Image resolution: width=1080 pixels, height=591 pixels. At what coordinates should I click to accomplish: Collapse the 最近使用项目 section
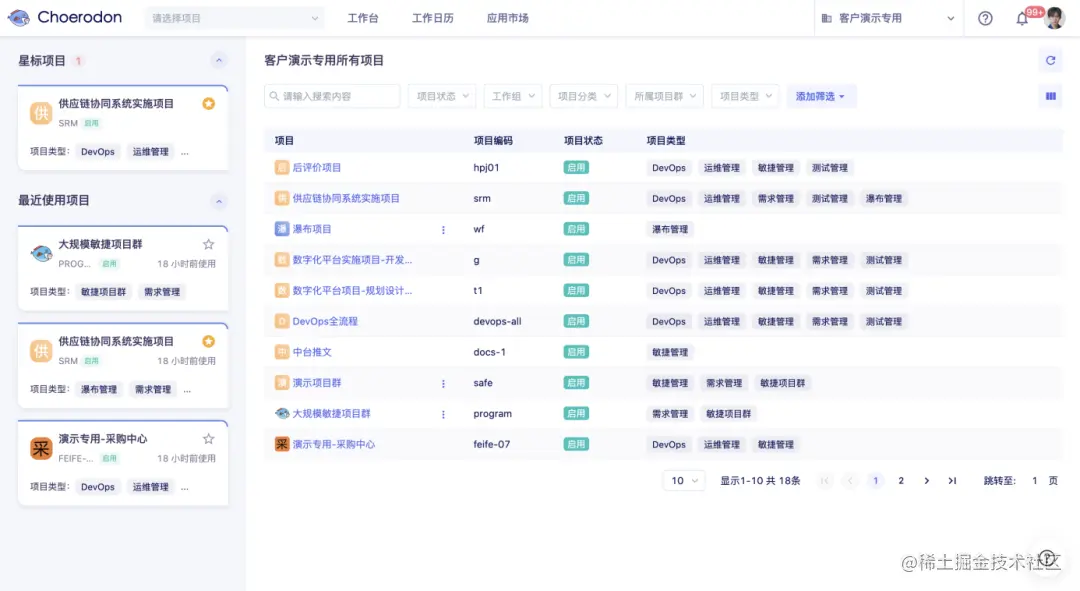coord(218,201)
